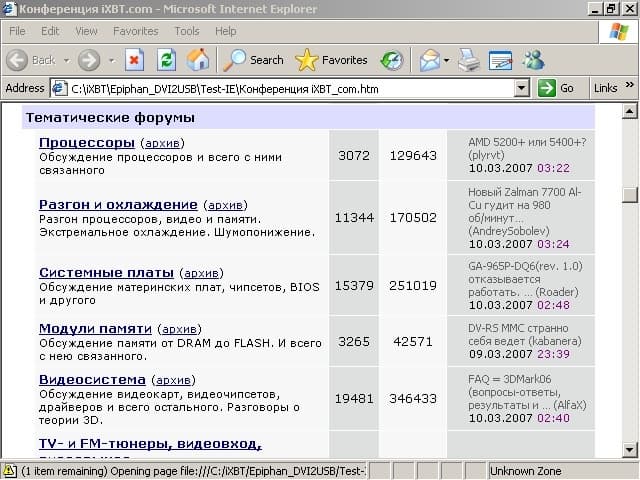The width and height of the screenshot is (640, 480).
Task: Click the warning icon in status bar
Action: click(9, 471)
